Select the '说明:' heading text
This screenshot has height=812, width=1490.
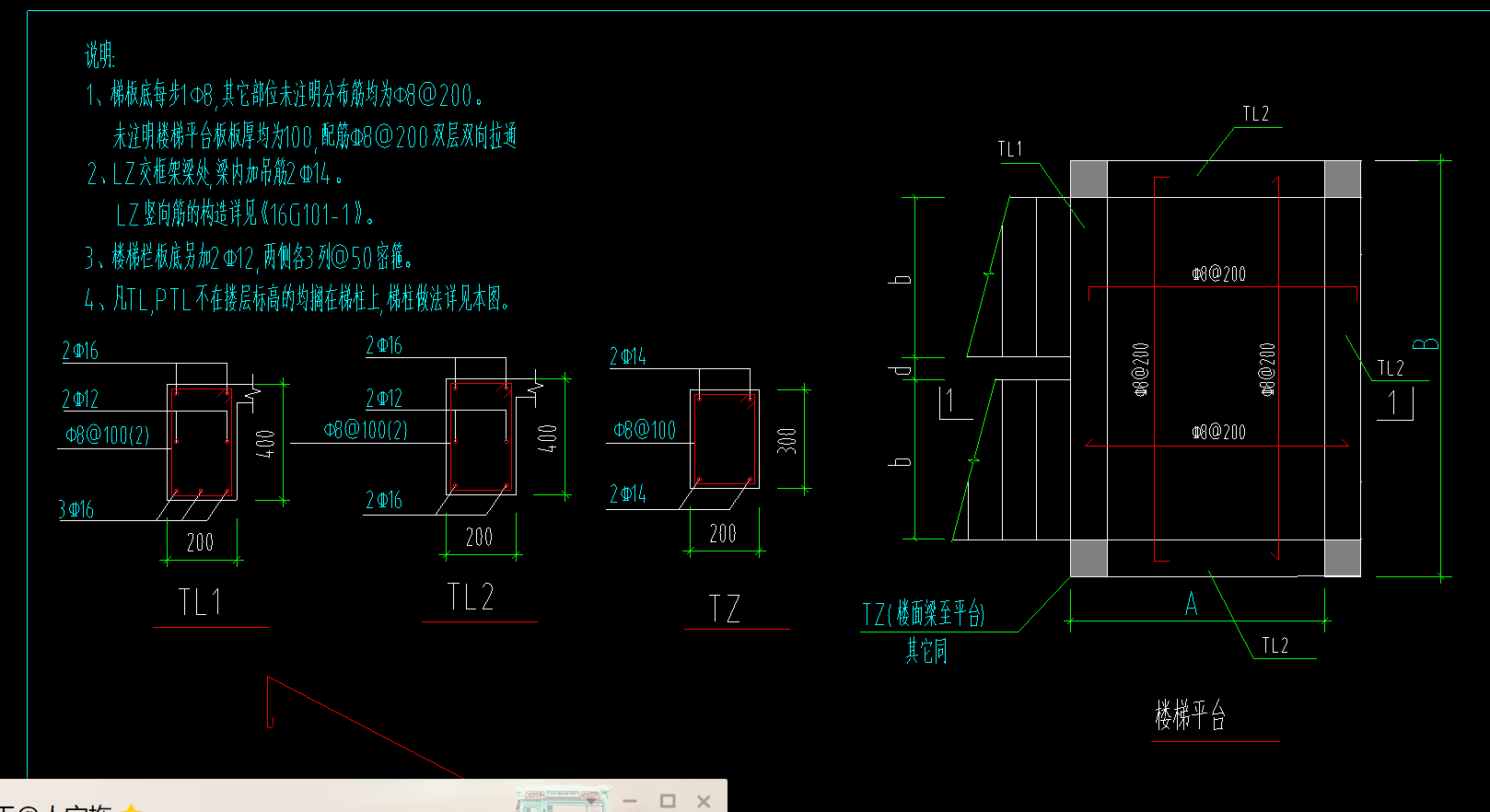point(100,55)
